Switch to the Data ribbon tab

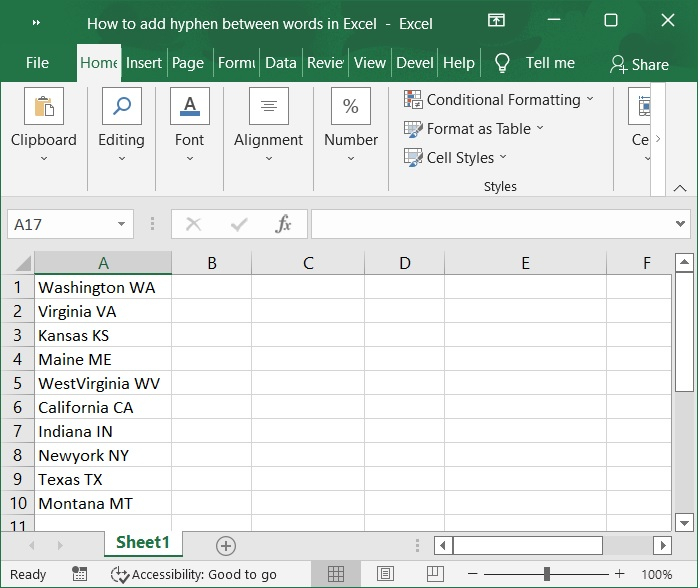click(280, 63)
